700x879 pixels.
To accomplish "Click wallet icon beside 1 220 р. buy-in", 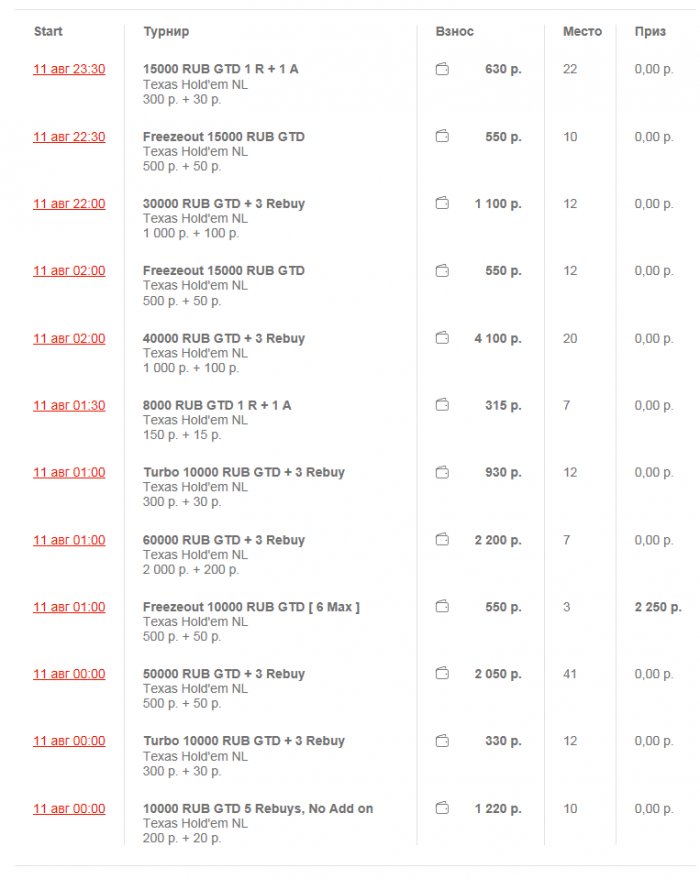I will coord(442,808).
